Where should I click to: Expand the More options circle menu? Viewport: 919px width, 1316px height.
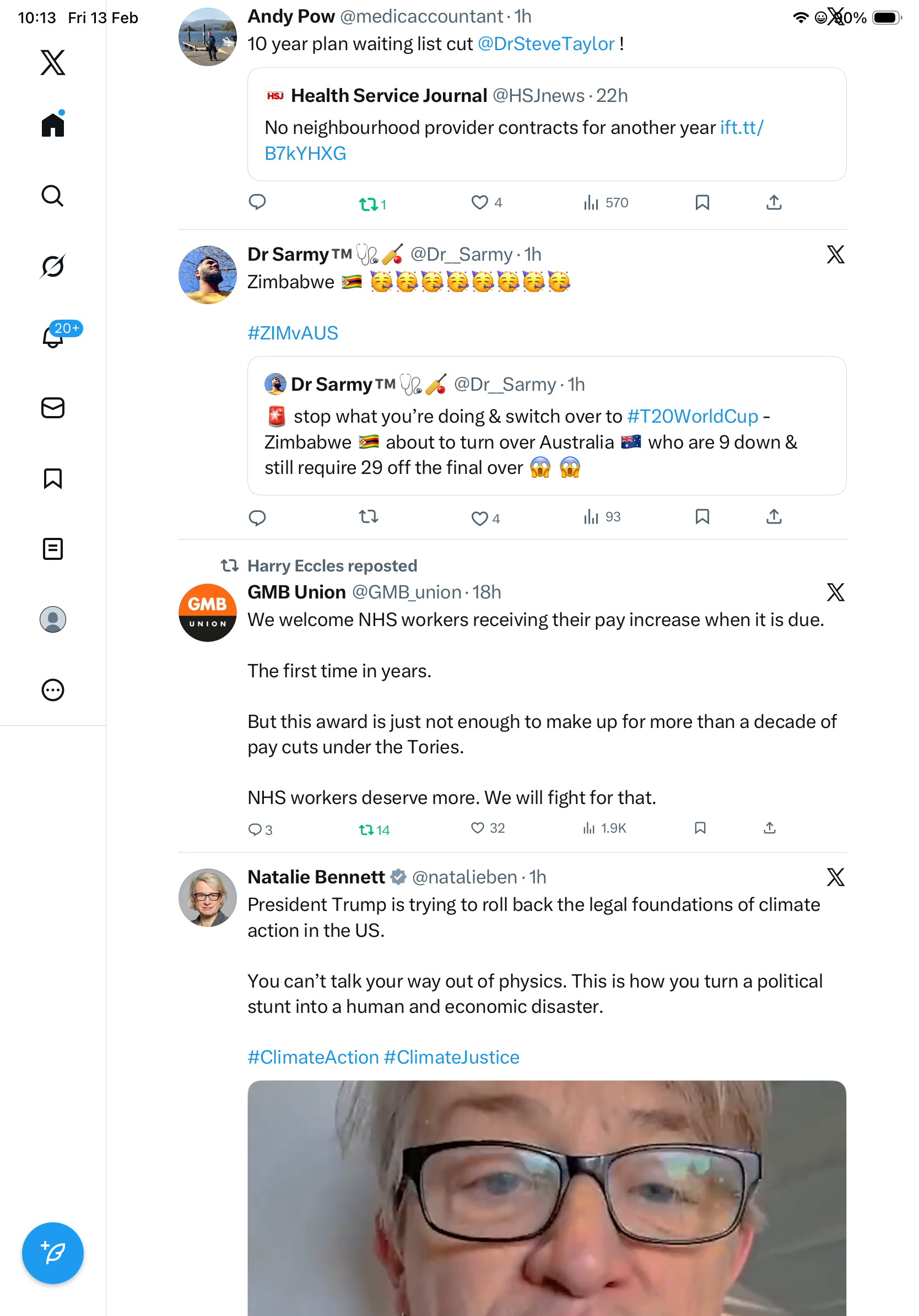[53, 689]
